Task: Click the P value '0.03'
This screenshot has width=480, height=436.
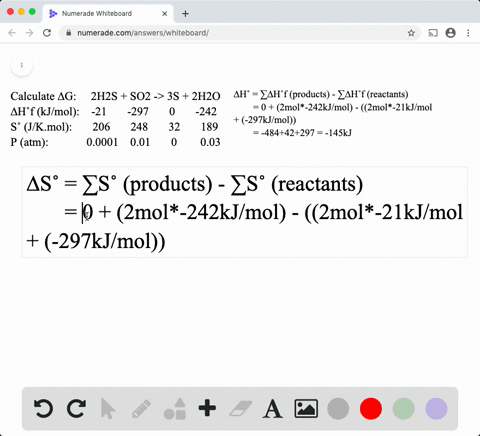Action: coord(210,142)
